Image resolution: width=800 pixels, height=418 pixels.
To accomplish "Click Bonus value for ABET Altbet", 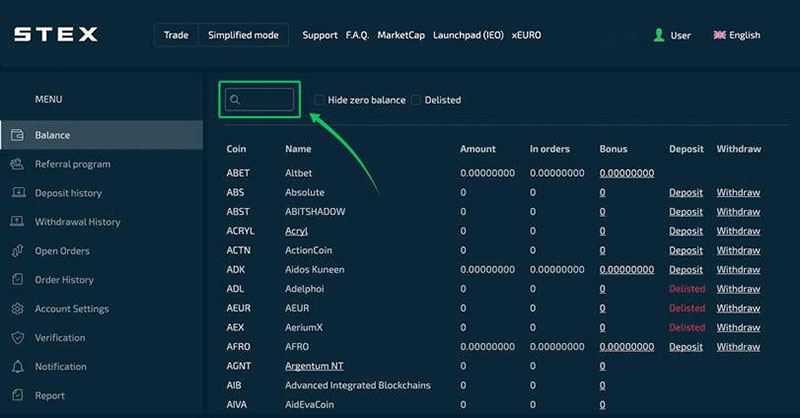I will pyautogui.click(x=627, y=173).
